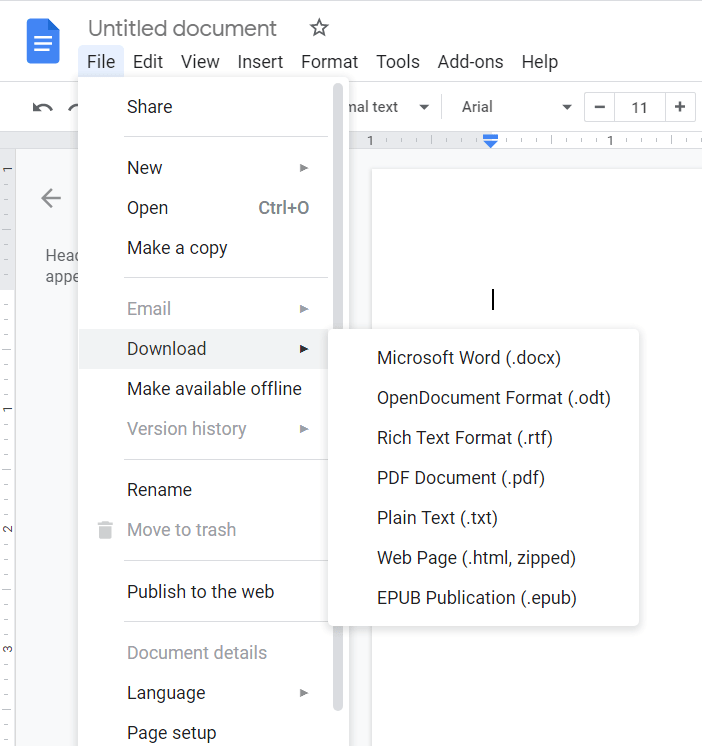Click the Google Docs home icon

click(x=43, y=42)
